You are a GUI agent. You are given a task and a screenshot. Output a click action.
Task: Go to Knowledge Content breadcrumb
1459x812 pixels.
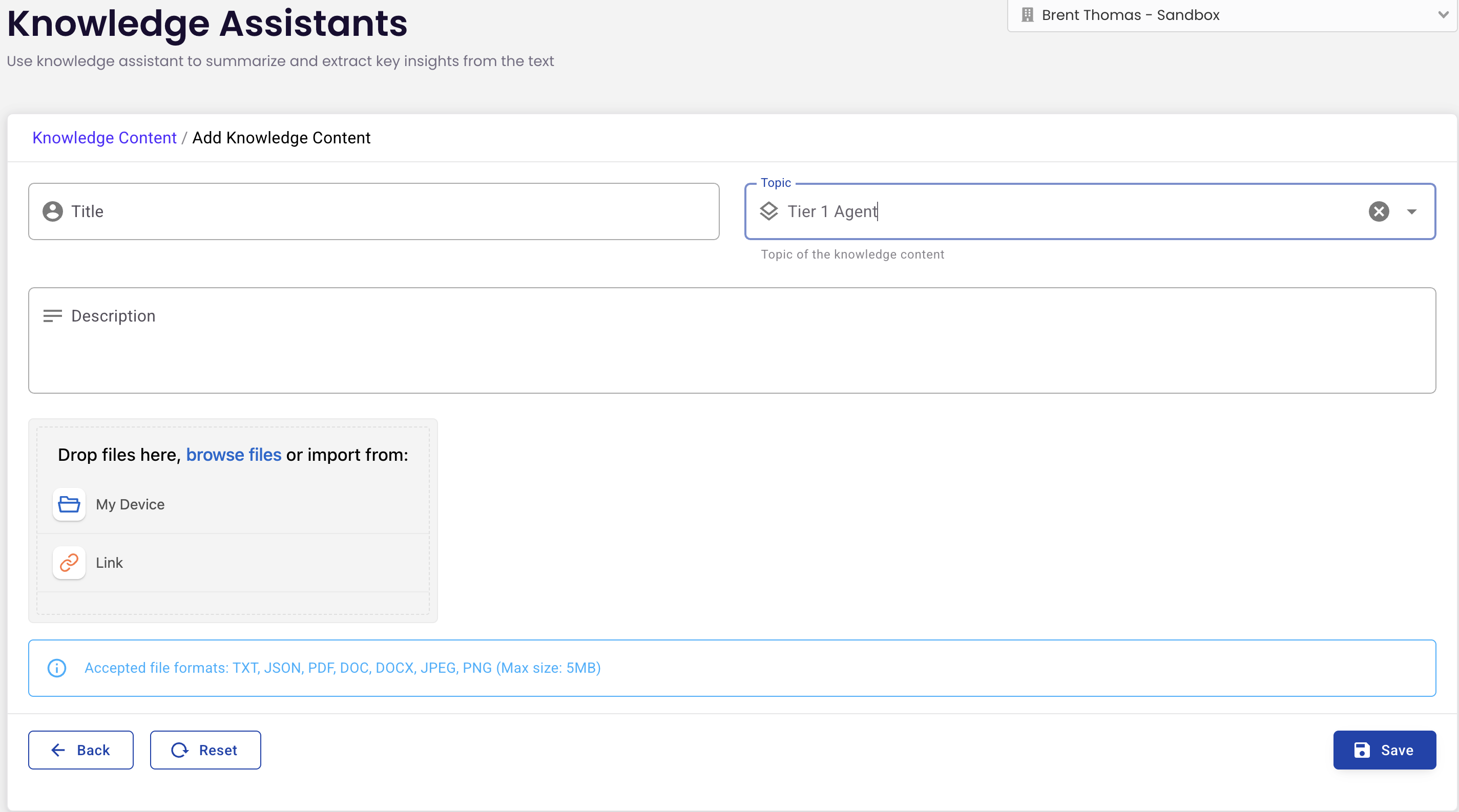click(104, 138)
